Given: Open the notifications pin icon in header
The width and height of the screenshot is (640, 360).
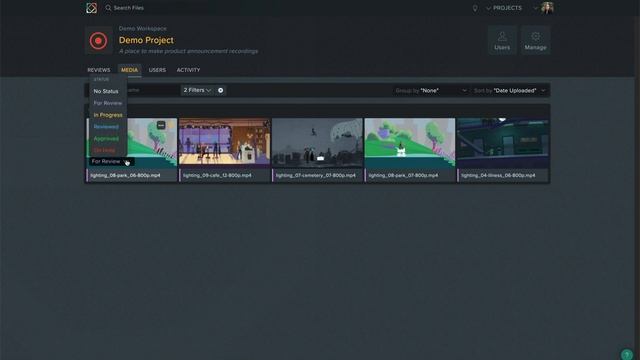Looking at the screenshot, I should point(475,8).
